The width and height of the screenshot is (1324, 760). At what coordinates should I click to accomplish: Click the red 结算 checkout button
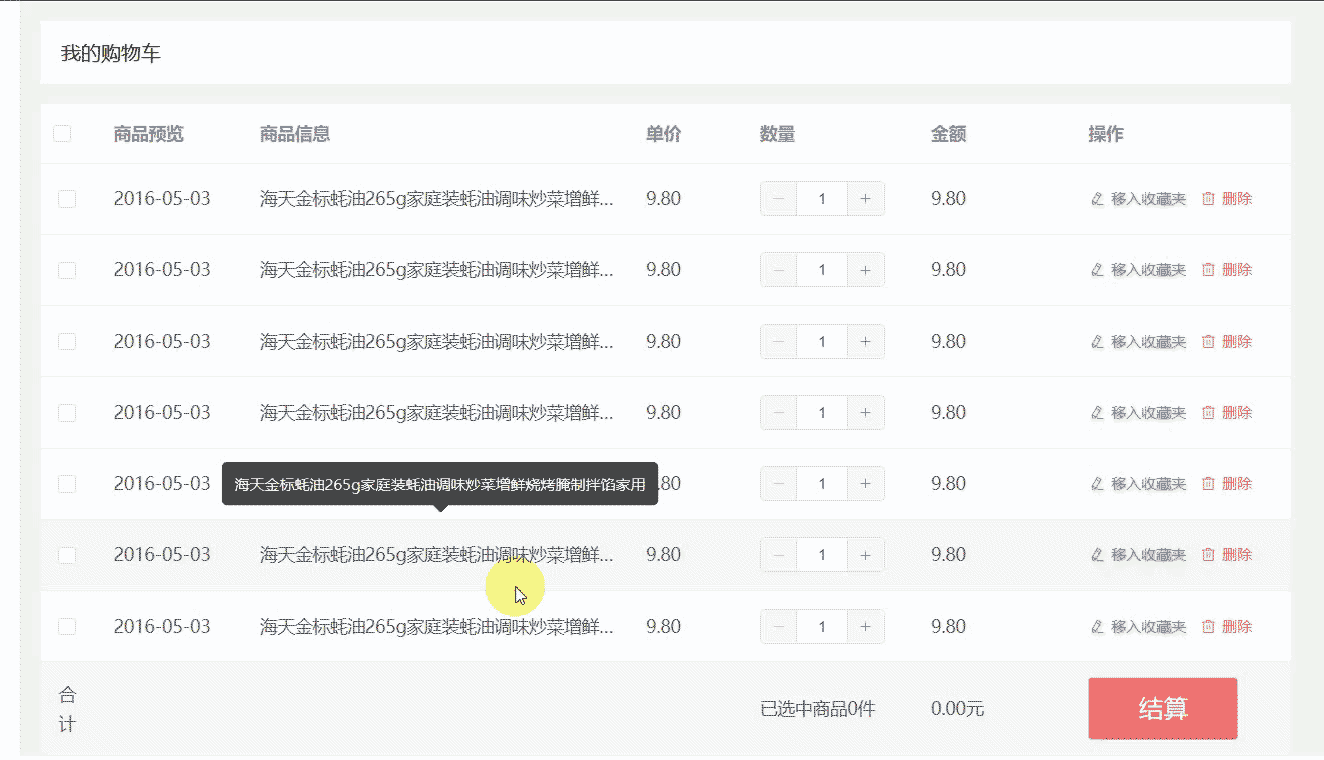[1163, 709]
